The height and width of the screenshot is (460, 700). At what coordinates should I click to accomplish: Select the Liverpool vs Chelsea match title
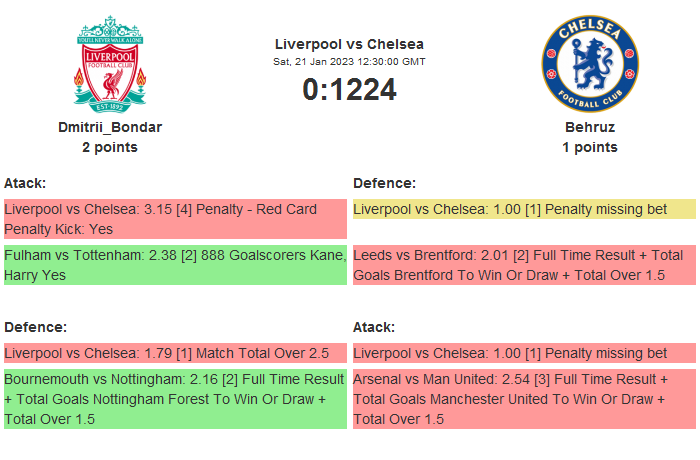coord(349,44)
